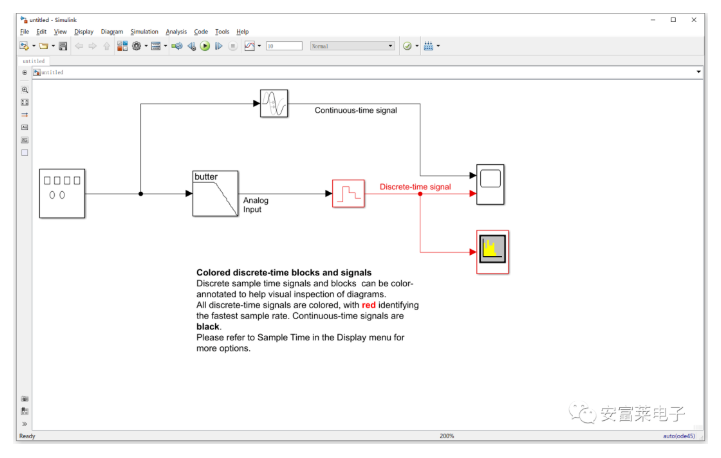This screenshot has height=458, width=721.
Task: Toggle sample time display palette icon
Action: (25, 115)
